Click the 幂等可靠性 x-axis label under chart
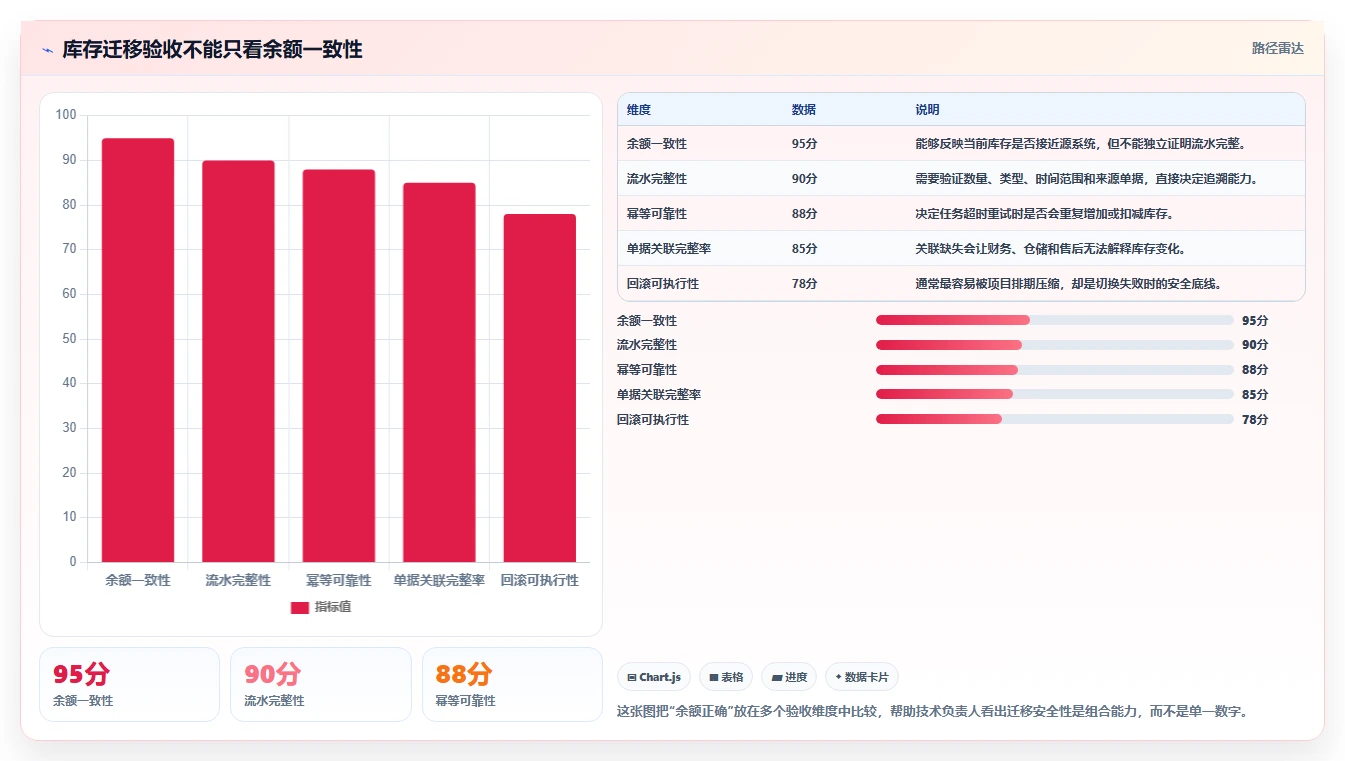Viewport: 1345px width, 761px height. [x=339, y=581]
